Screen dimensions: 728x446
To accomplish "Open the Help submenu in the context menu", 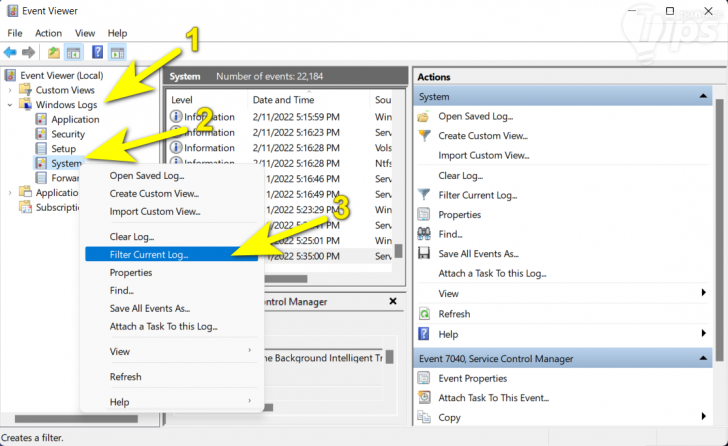I will coord(172,402).
